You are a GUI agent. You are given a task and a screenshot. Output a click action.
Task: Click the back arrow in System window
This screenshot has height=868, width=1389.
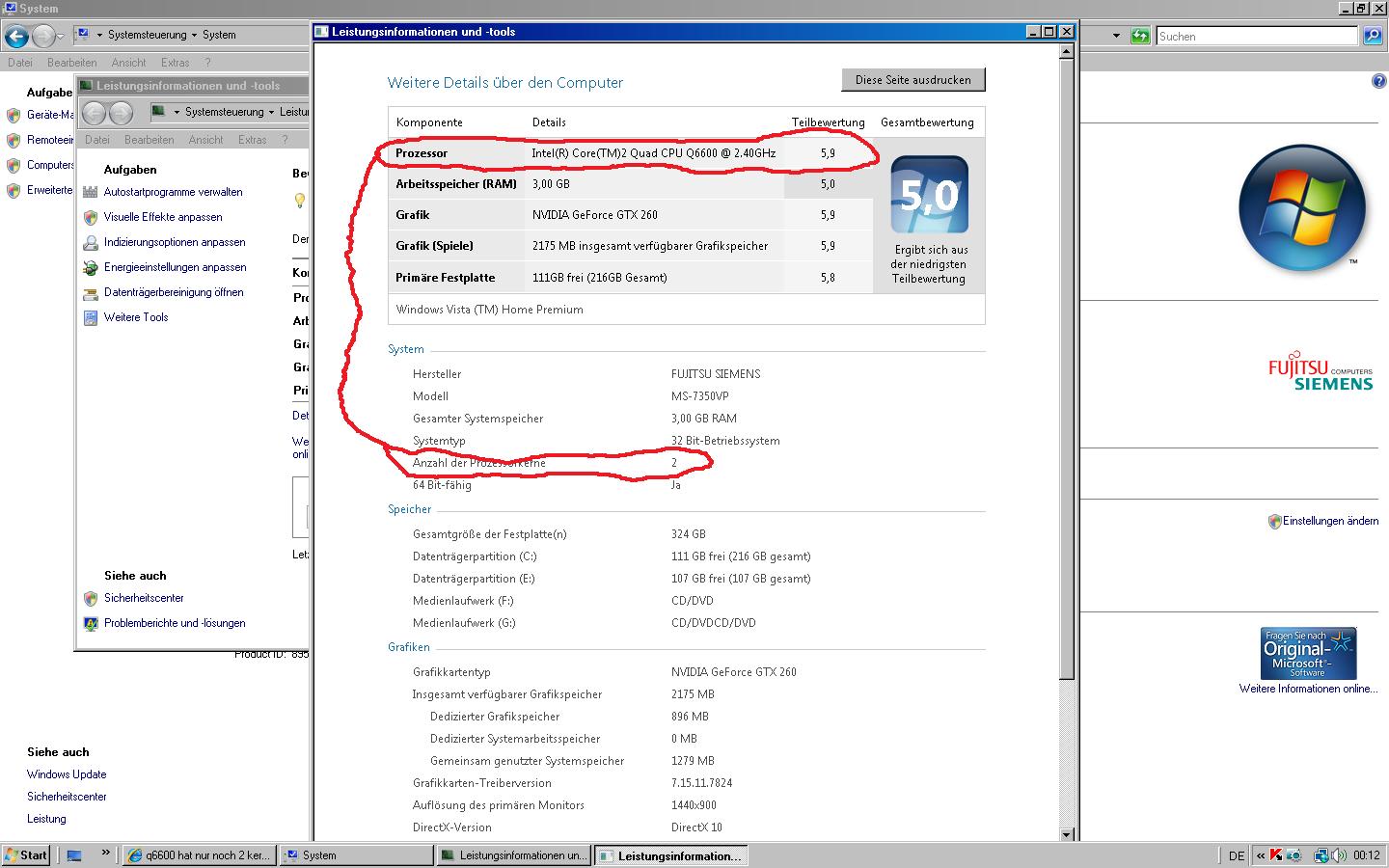16,37
